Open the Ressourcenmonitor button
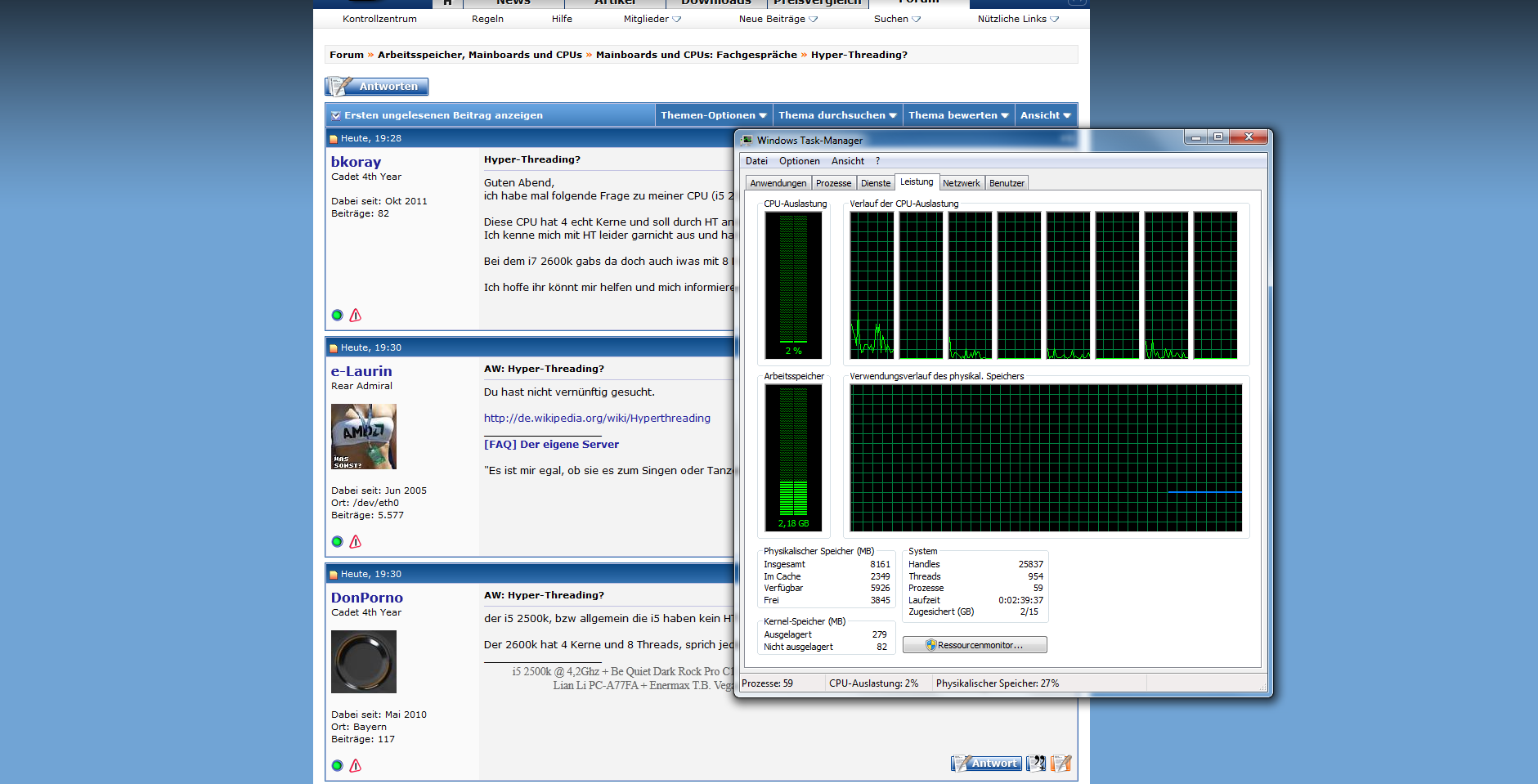The image size is (1538, 784). [x=975, y=645]
